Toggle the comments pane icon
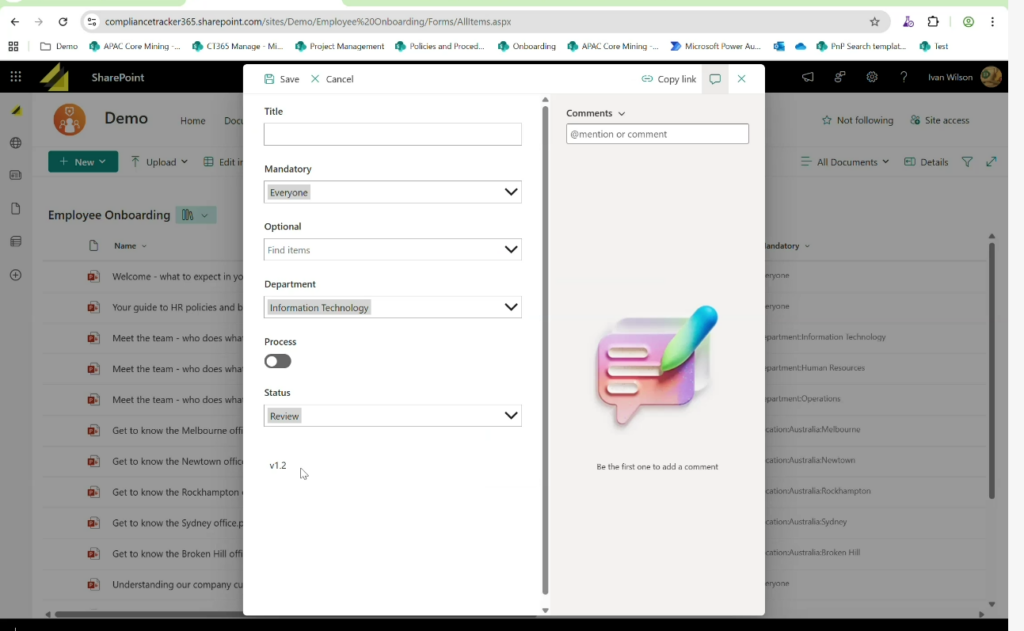Viewport: 1024px width, 631px height. (715, 79)
